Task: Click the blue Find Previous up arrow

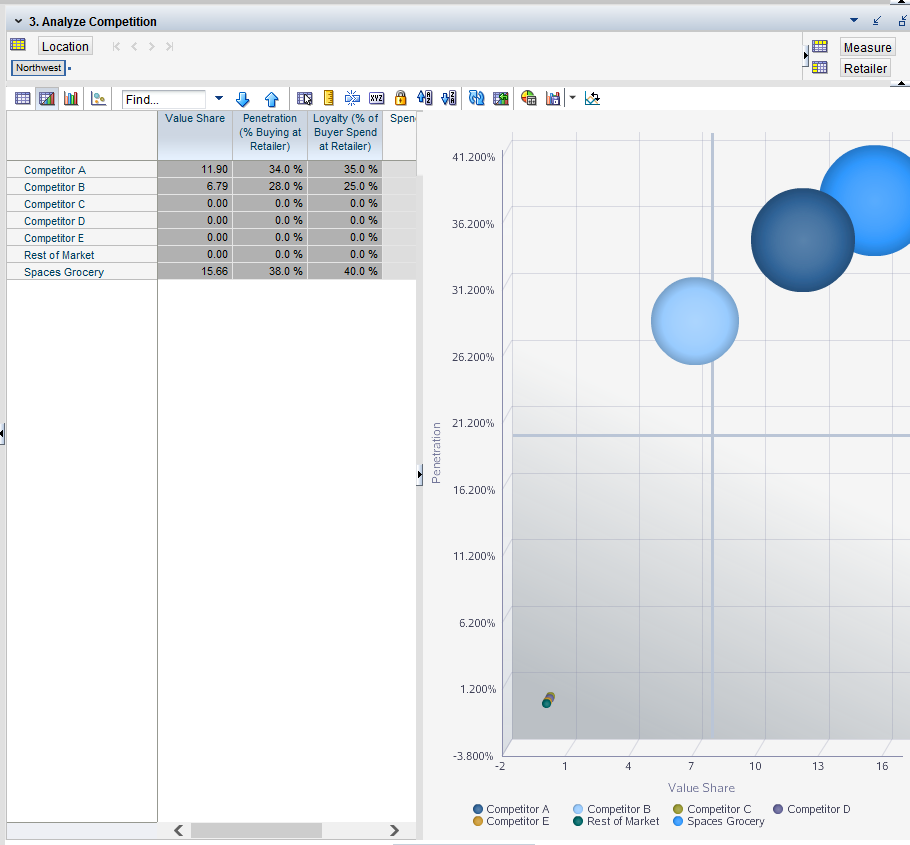Action: [x=271, y=98]
